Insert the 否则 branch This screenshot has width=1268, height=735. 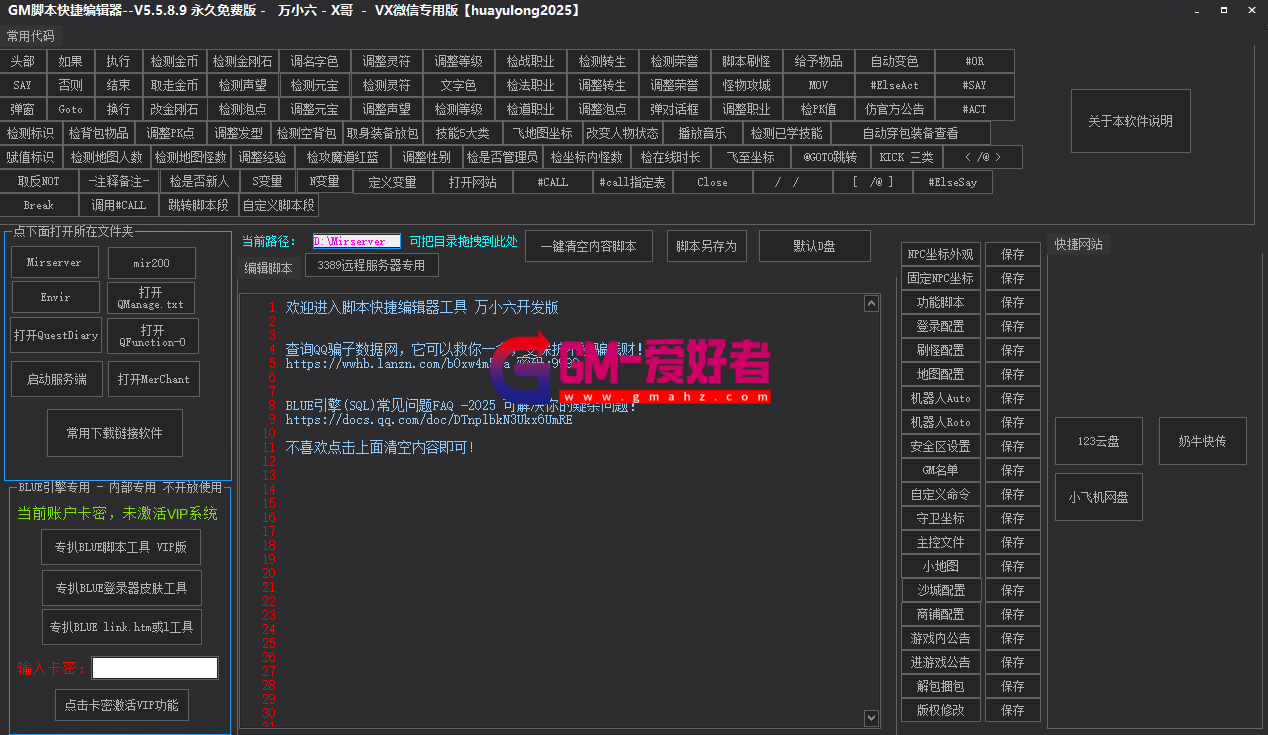coord(70,85)
